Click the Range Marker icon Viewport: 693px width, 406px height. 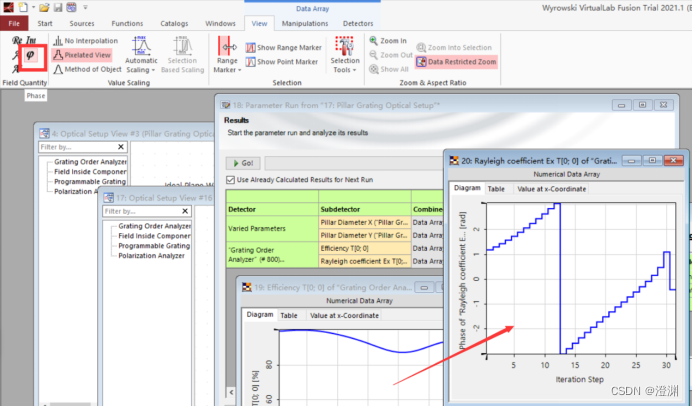[x=227, y=46]
